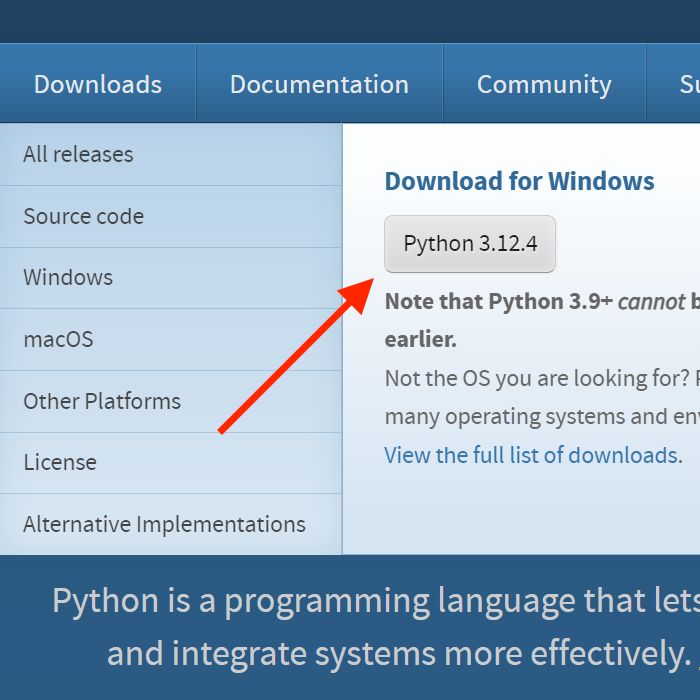Open Other Platforms submenu entry

[x=171, y=401]
